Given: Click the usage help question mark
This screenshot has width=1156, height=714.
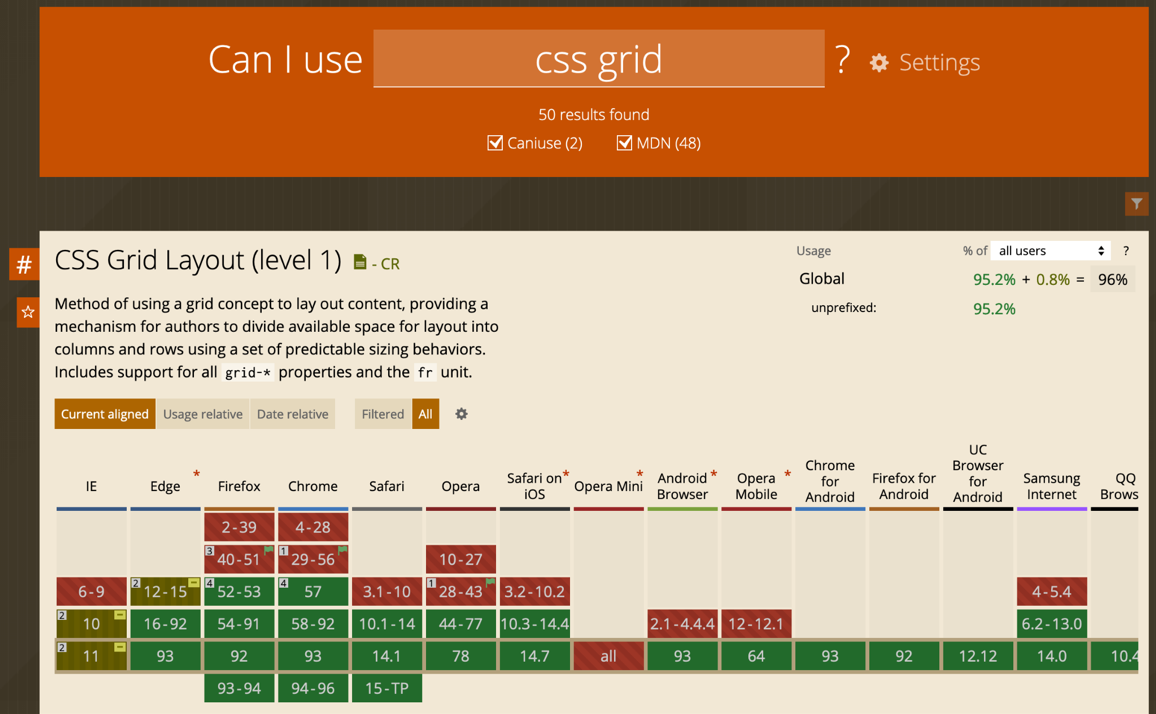Looking at the screenshot, I should (1125, 251).
